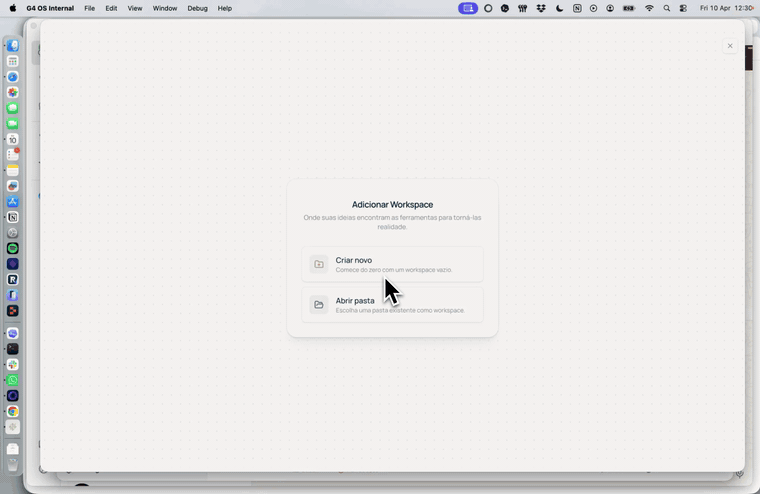
Task: Open Calendar from the Dock
Action: [13, 139]
